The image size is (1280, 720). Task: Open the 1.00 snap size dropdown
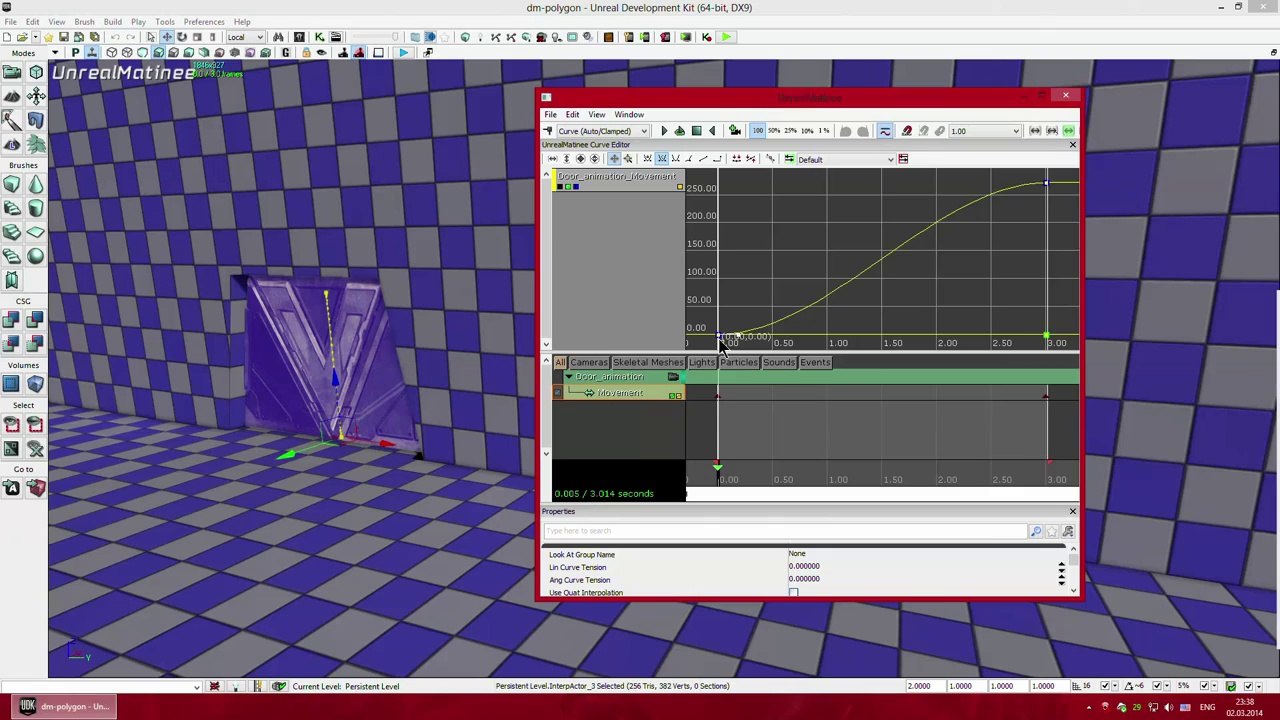[x=985, y=131]
